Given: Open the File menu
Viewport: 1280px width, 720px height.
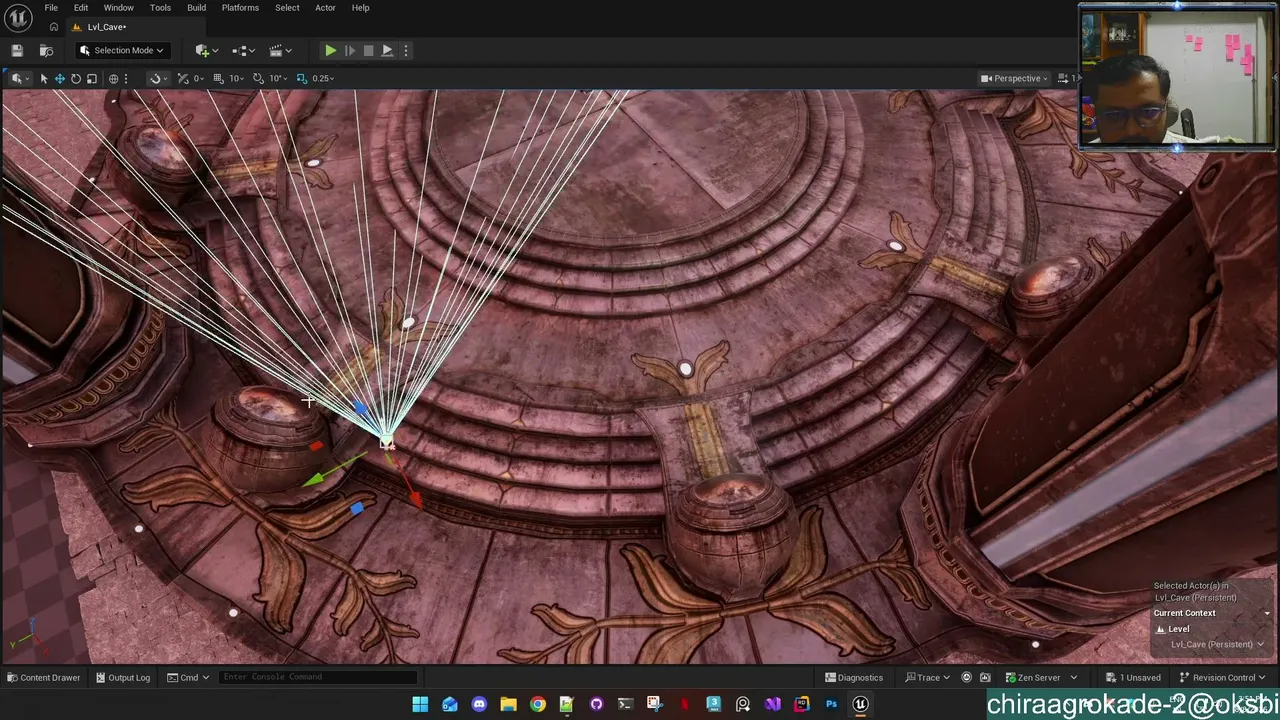Looking at the screenshot, I should tap(51, 8).
